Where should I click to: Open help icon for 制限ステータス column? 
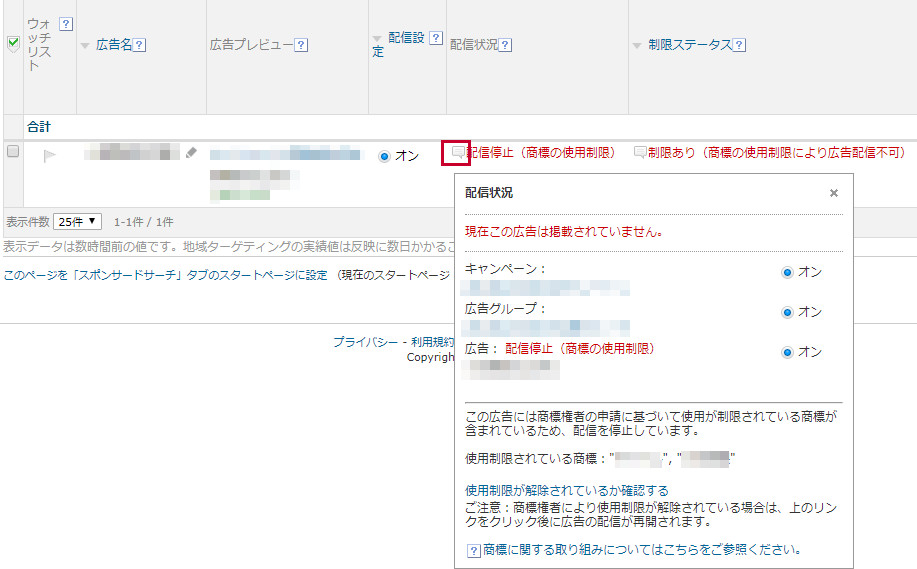click(x=740, y=45)
